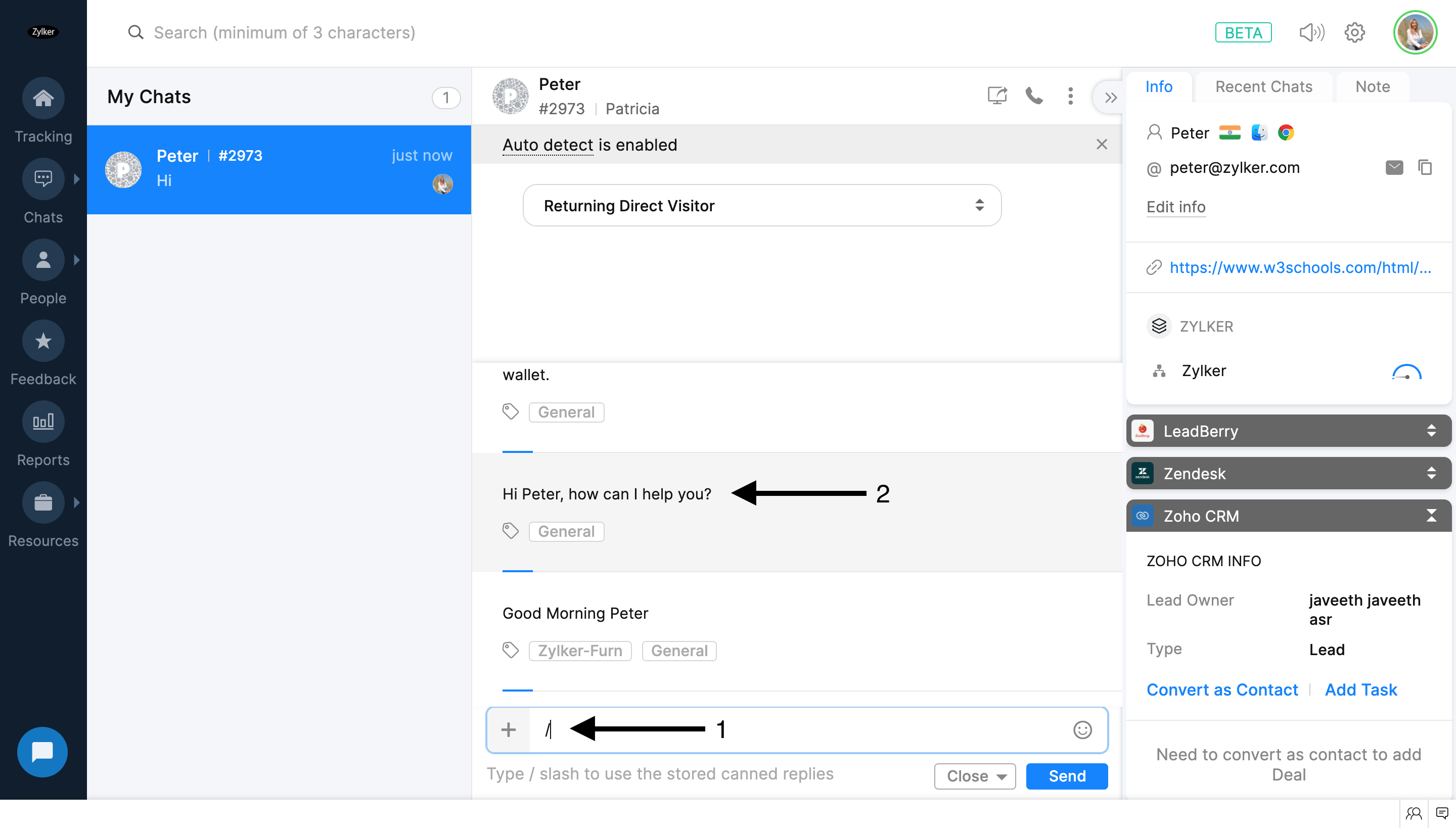Click the search magnifier icon
1456x828 pixels.
click(135, 32)
